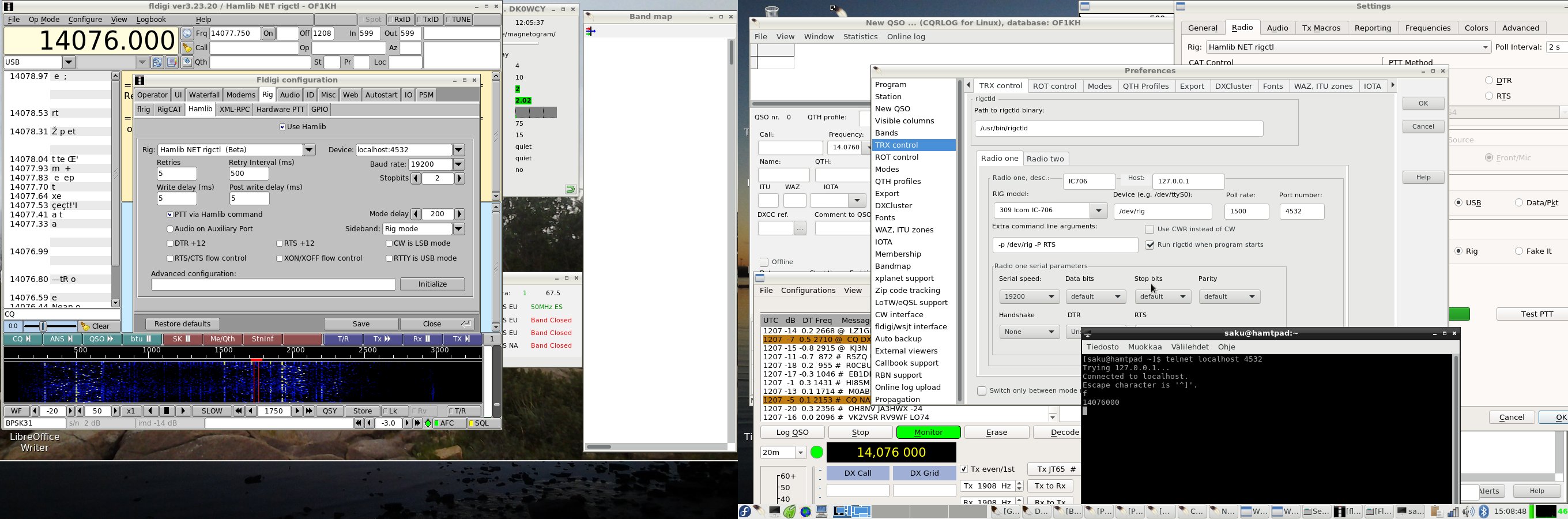1568x519 pixels.
Task: Click the save QSO icon beside Qth
Action: click(x=187, y=62)
